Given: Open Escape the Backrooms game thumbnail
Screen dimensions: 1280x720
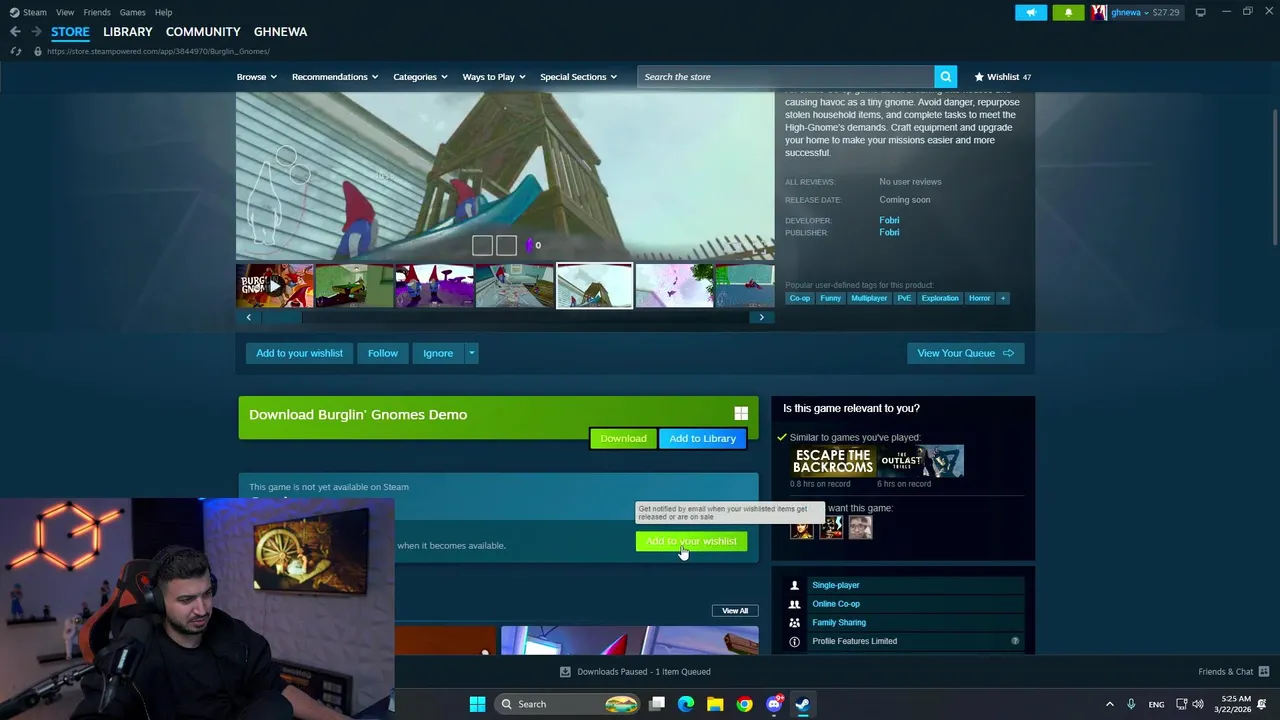Looking at the screenshot, I should [834, 461].
